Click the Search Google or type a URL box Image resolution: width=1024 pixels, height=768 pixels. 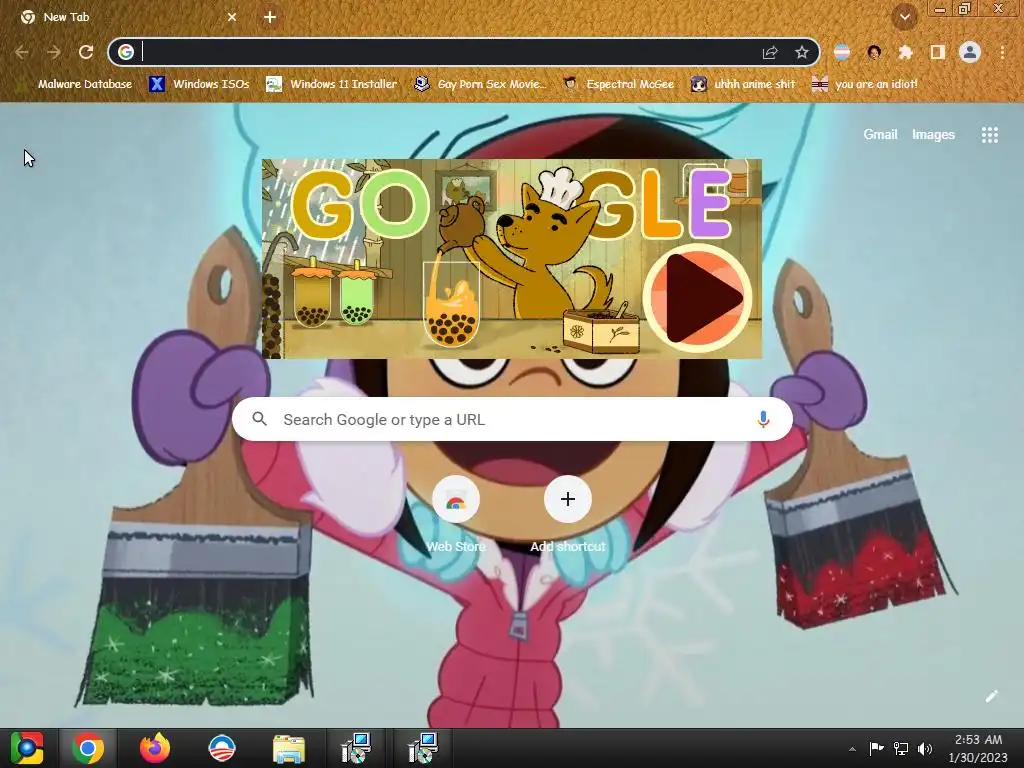(513, 419)
